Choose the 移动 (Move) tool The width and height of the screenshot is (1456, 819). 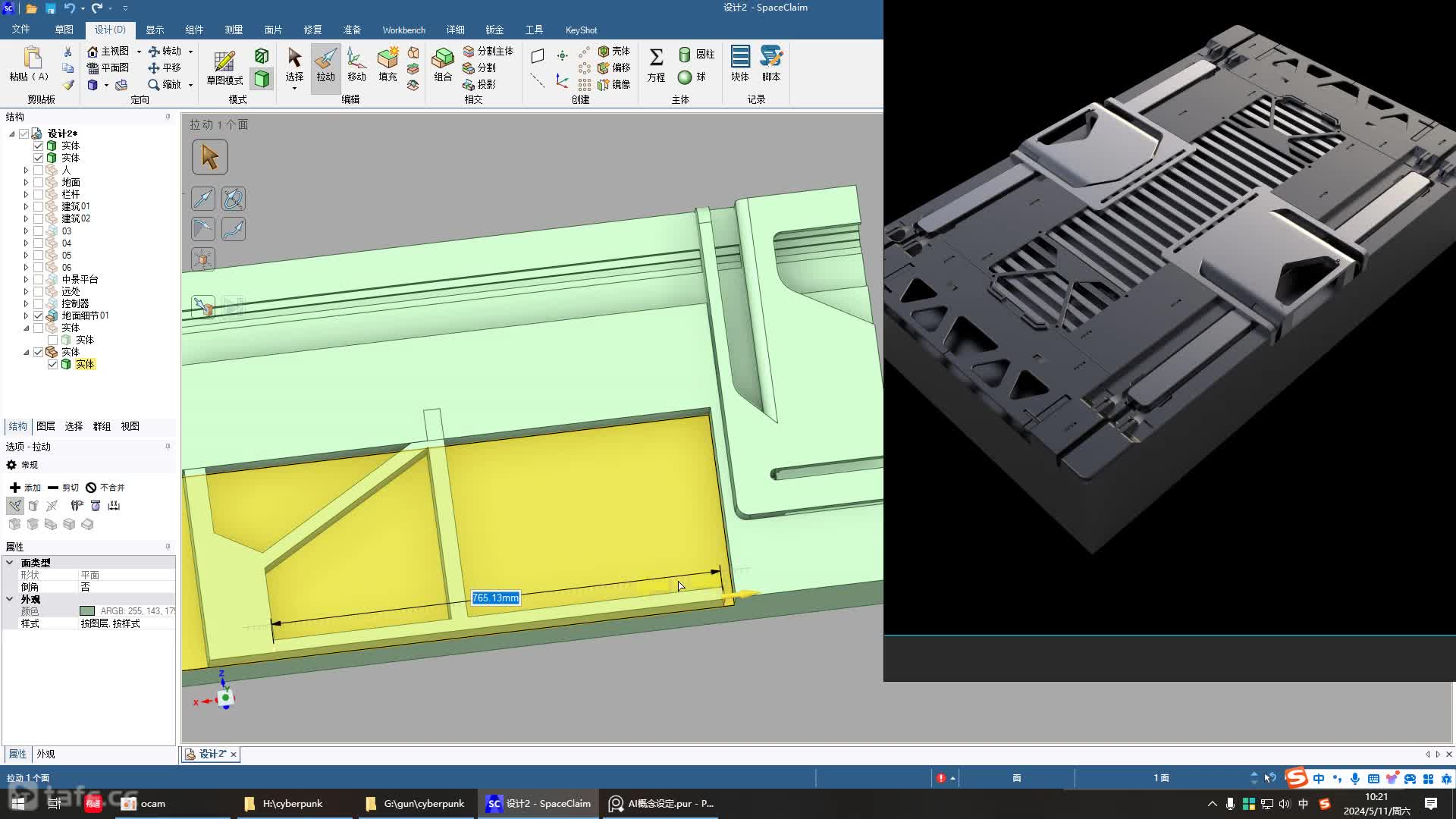click(356, 65)
